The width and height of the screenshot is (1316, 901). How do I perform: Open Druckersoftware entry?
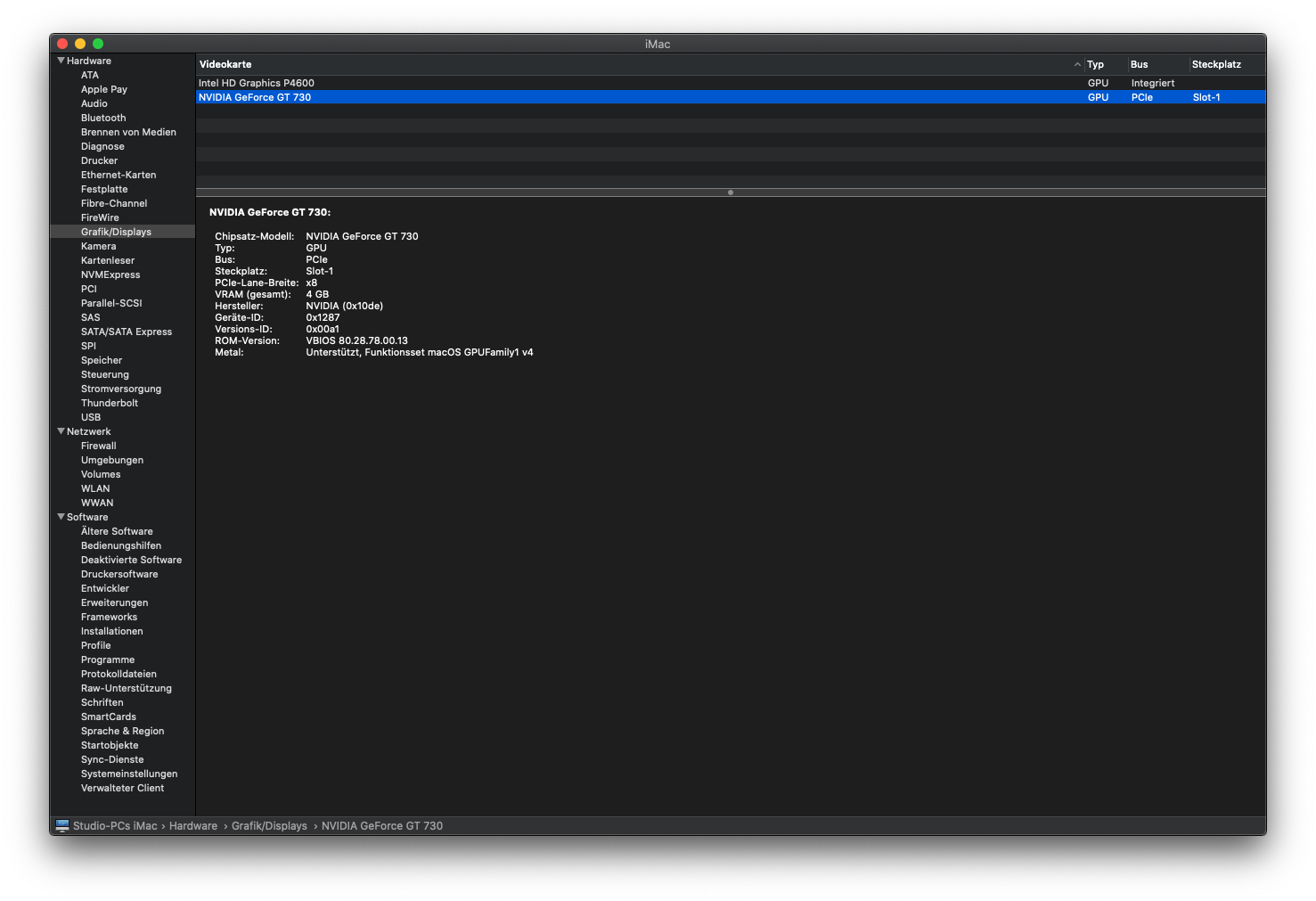point(119,574)
